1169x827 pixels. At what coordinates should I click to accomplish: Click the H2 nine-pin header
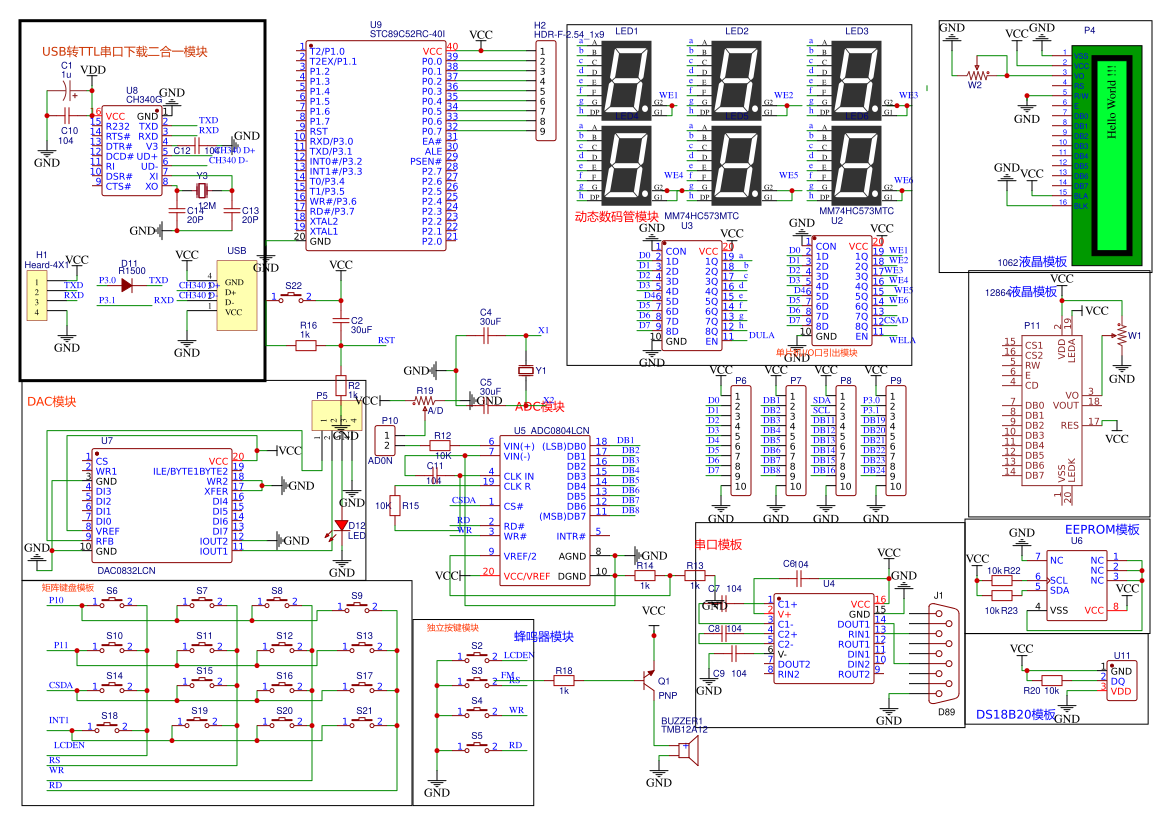click(x=545, y=91)
